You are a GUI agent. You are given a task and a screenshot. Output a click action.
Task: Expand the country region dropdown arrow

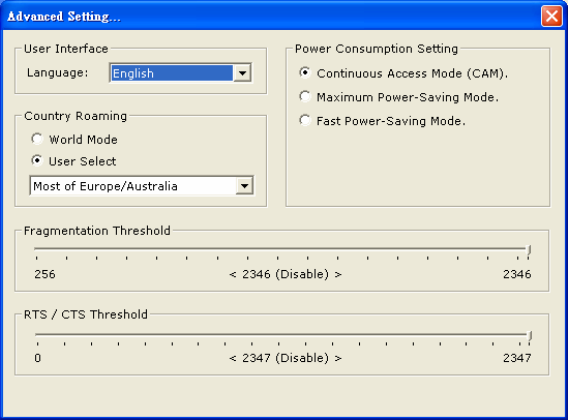click(x=245, y=186)
